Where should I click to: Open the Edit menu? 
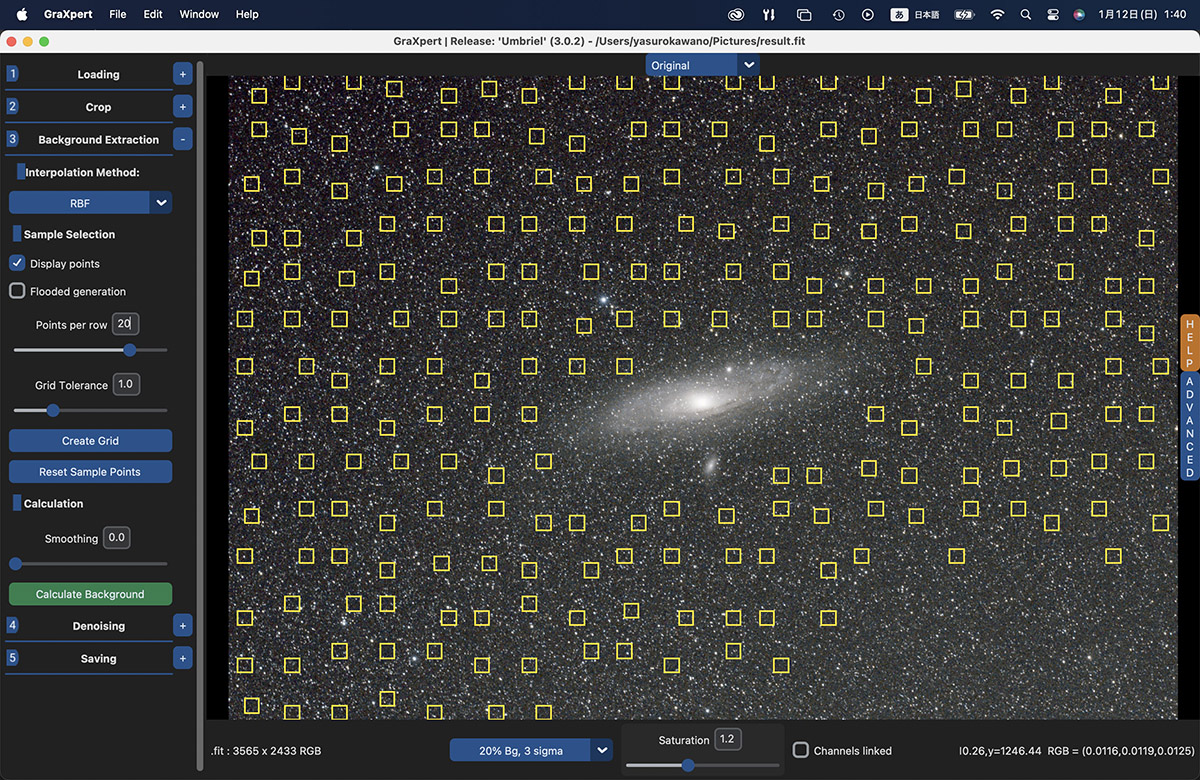[x=153, y=14]
